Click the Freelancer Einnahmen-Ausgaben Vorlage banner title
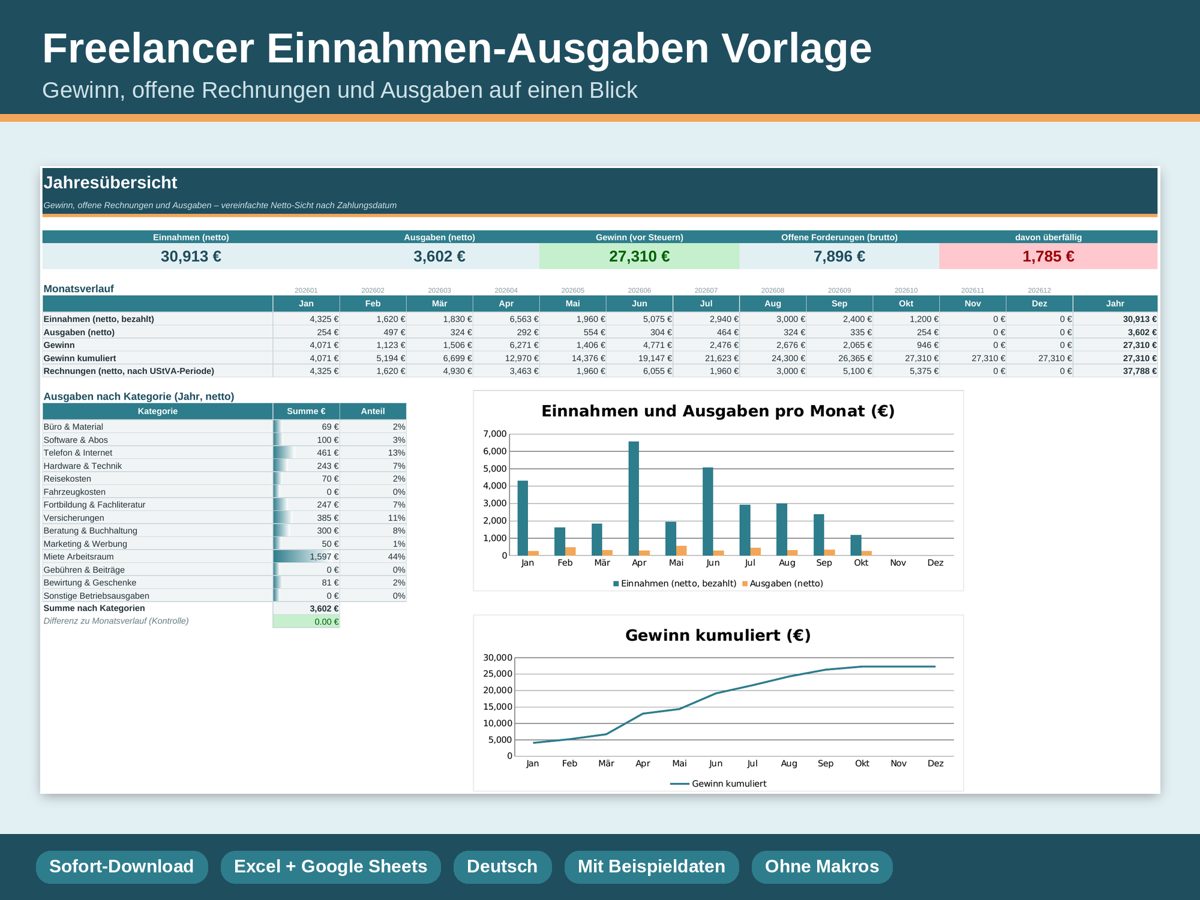The height and width of the screenshot is (900, 1200). pos(457,49)
